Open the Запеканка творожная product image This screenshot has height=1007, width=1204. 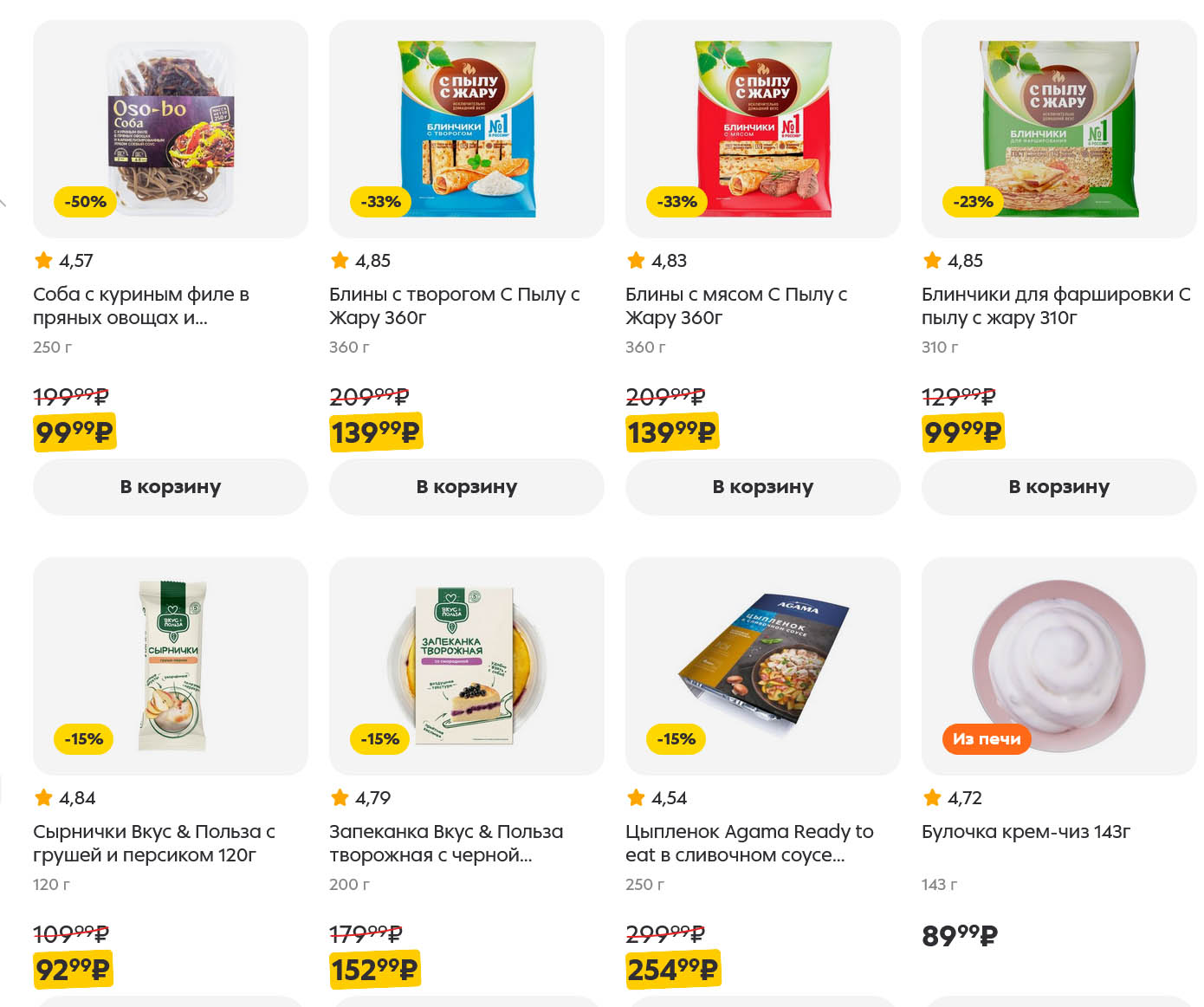(467, 666)
